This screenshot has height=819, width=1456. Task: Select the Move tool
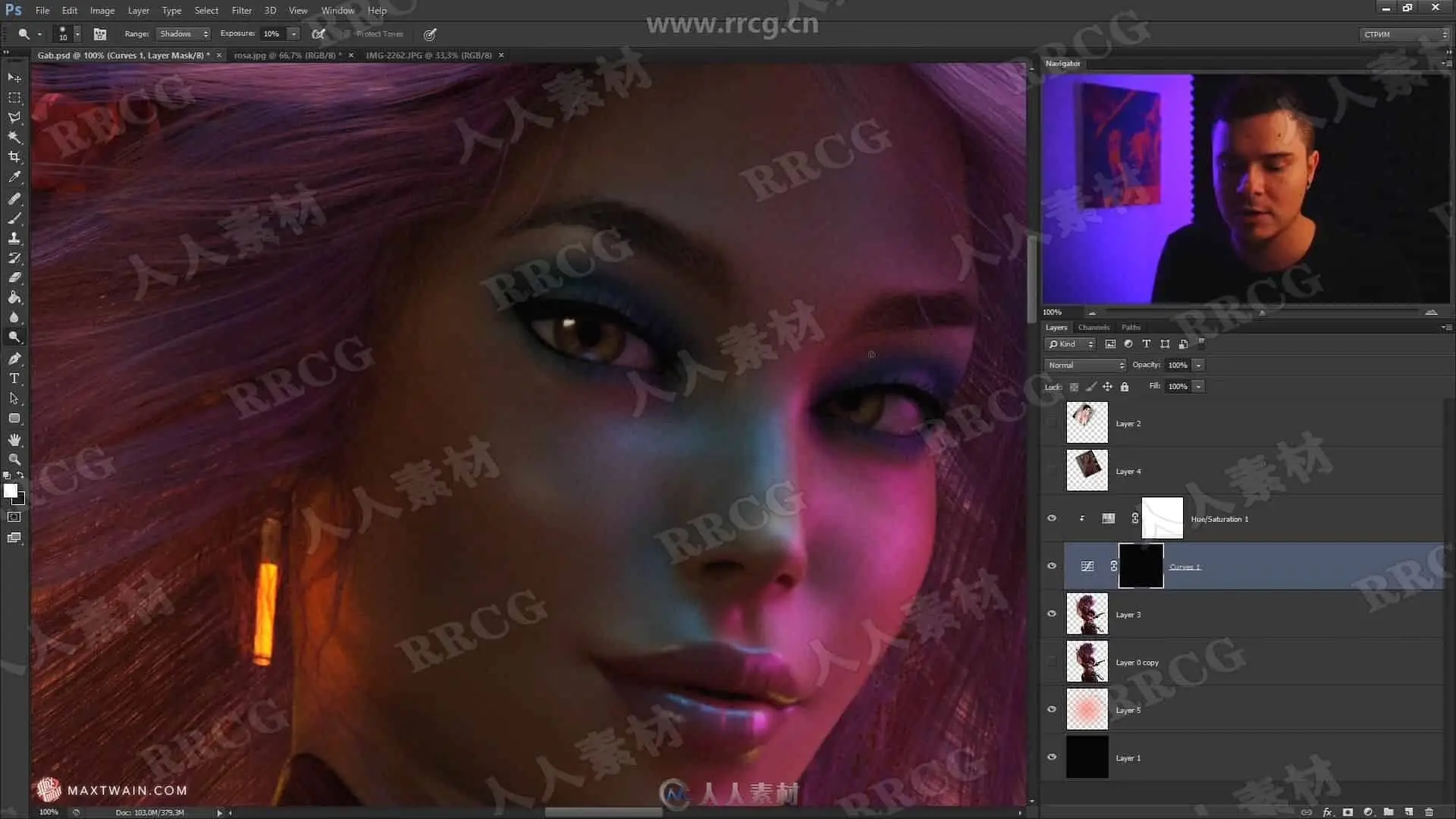click(14, 77)
